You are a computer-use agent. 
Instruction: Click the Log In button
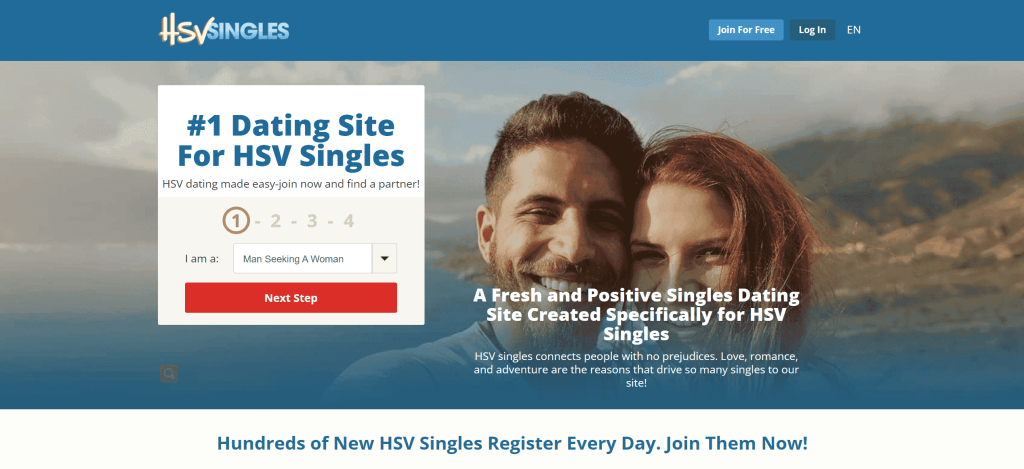click(812, 30)
